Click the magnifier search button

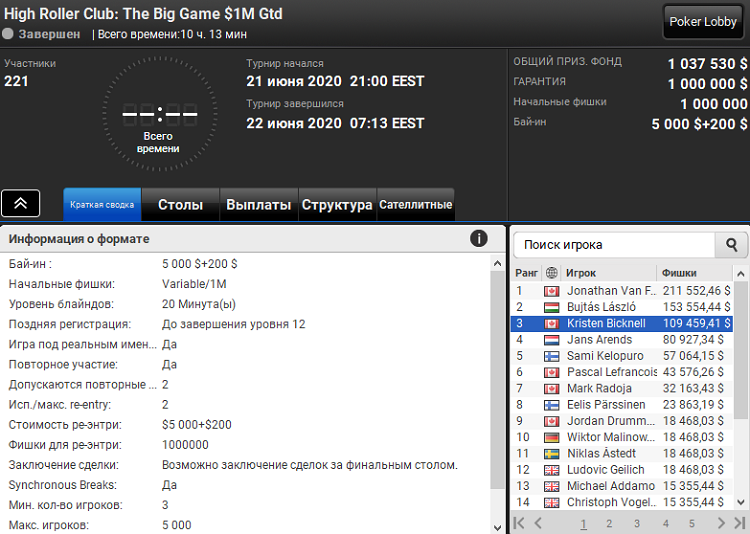731,245
